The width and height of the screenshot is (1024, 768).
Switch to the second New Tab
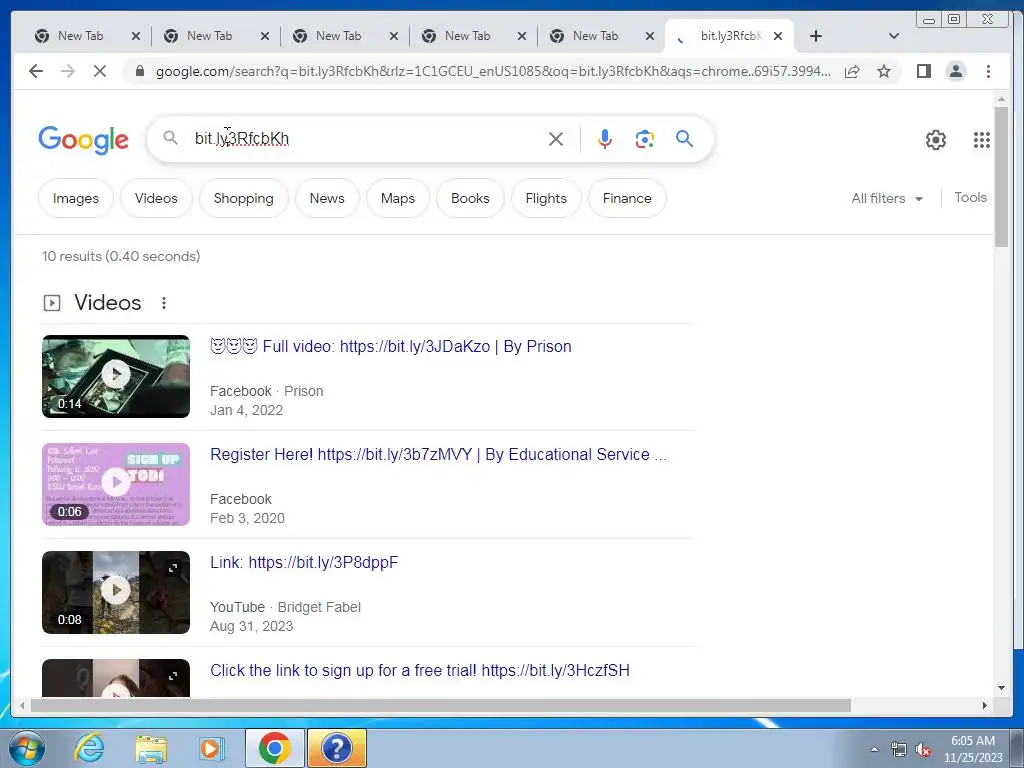pos(209,36)
